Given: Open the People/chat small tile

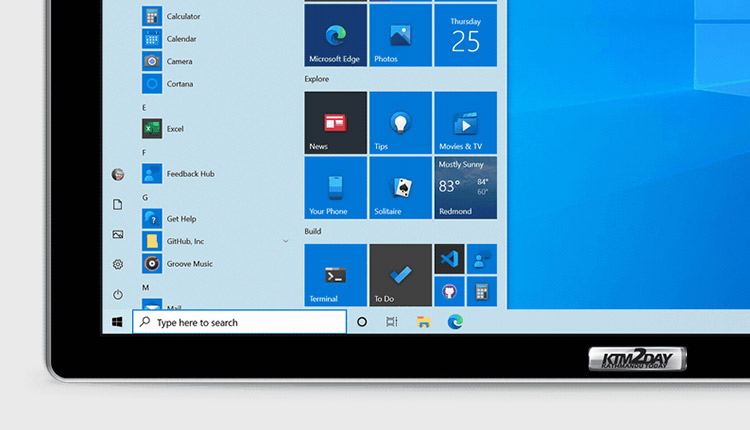Looking at the screenshot, I should [x=482, y=259].
